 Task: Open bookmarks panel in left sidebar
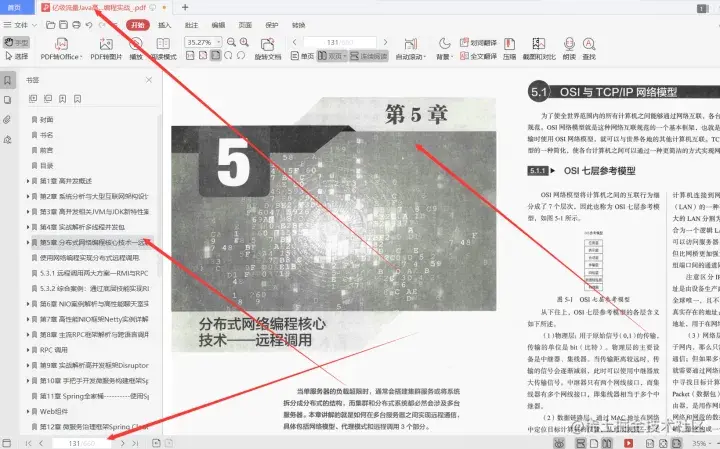[x=7, y=80]
